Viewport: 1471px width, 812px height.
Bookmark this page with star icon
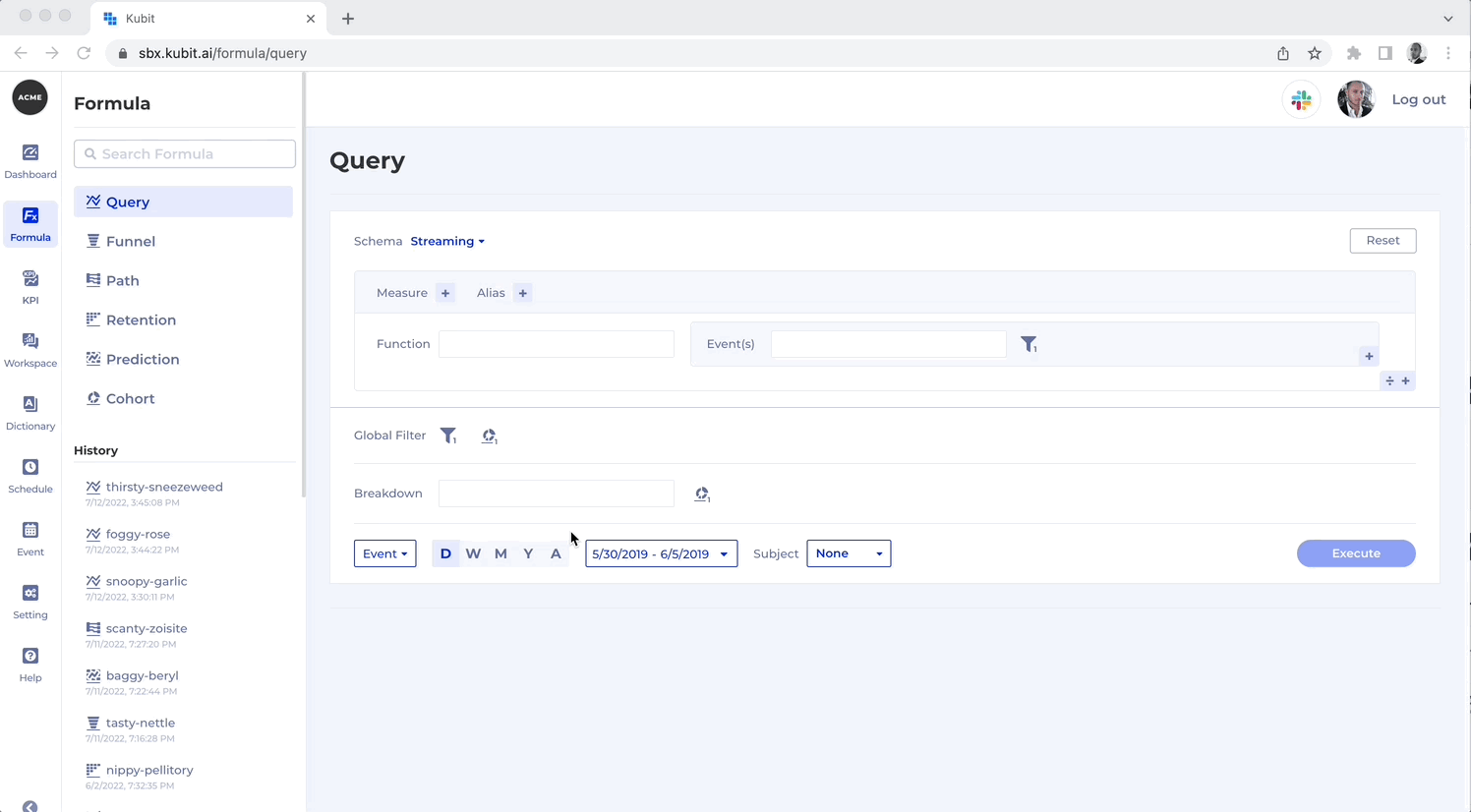click(x=1315, y=53)
